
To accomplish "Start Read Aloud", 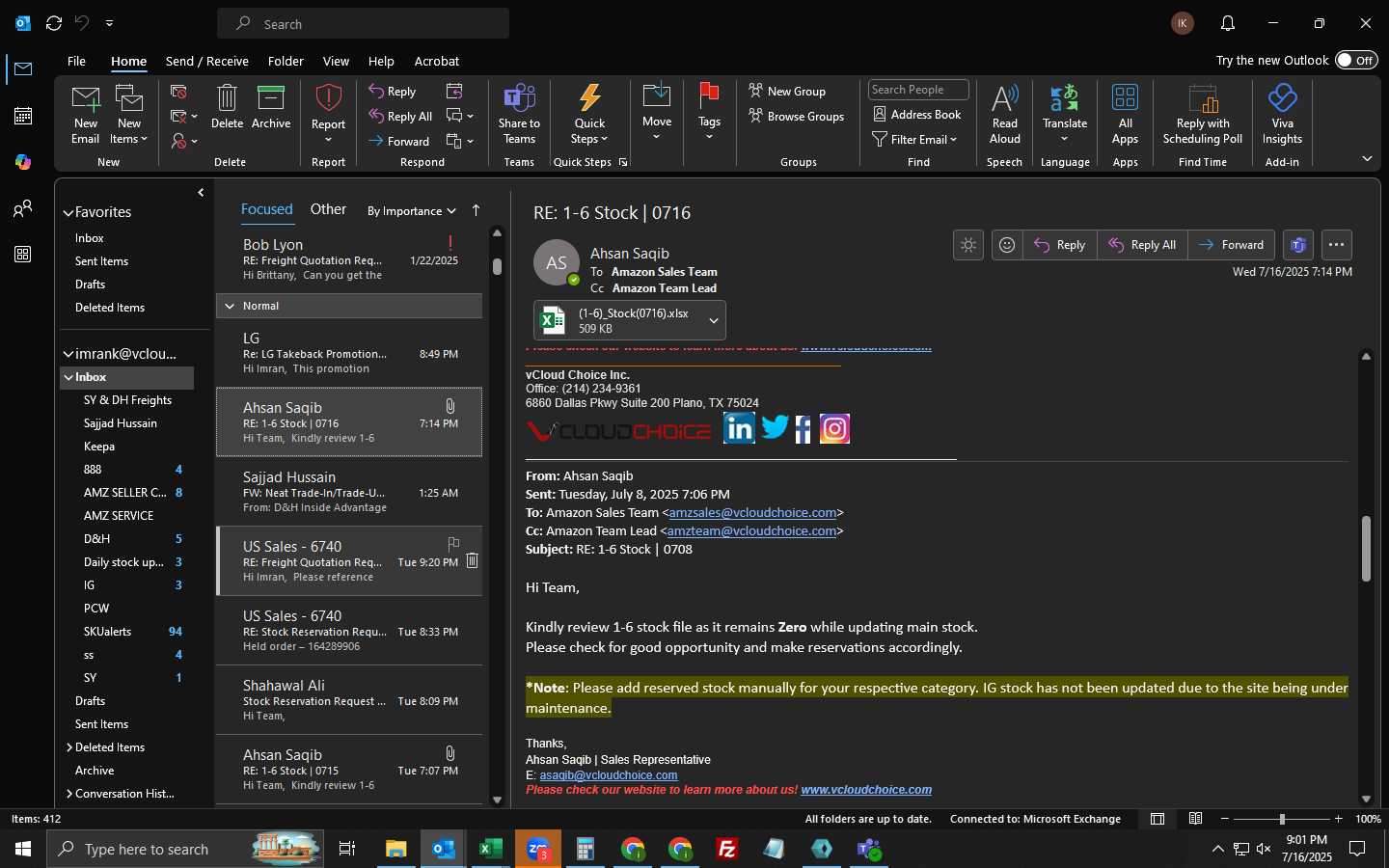I will 1004,114.
